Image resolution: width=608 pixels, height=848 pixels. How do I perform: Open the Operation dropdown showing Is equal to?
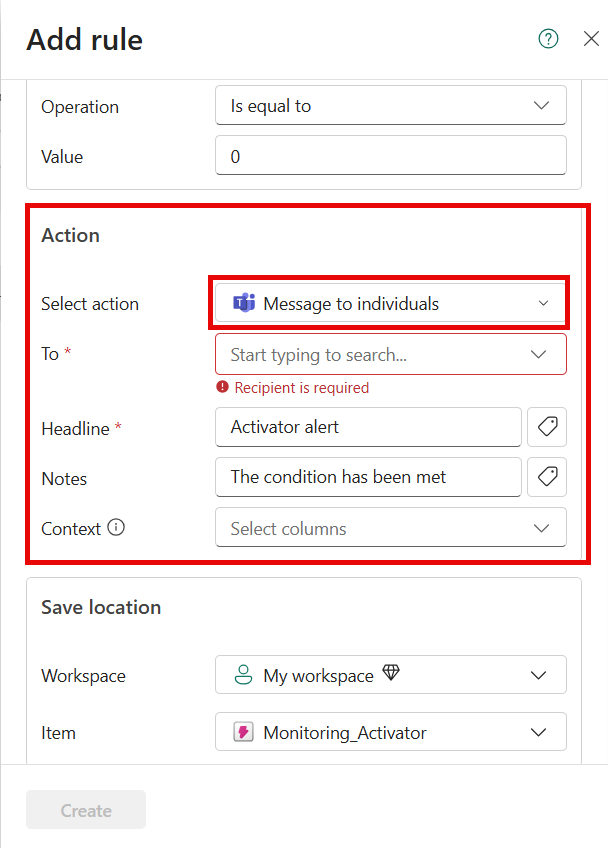click(391, 105)
